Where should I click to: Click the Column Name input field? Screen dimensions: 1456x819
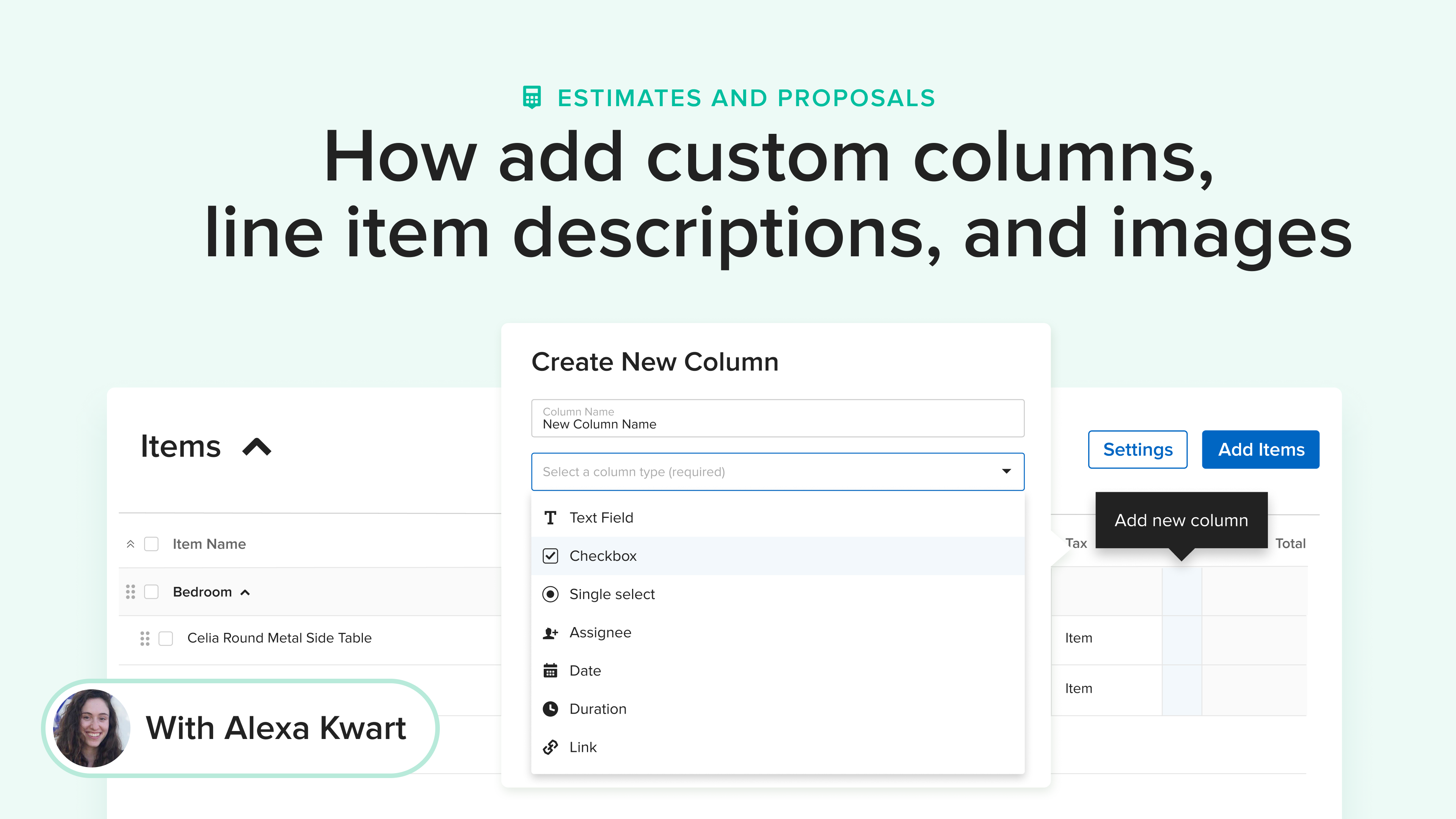pos(777,419)
